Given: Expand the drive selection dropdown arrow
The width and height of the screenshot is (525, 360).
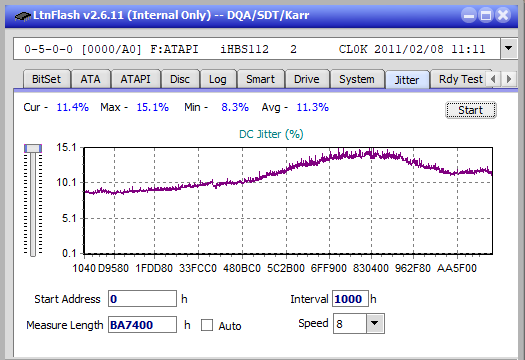Looking at the screenshot, I should (x=509, y=49).
